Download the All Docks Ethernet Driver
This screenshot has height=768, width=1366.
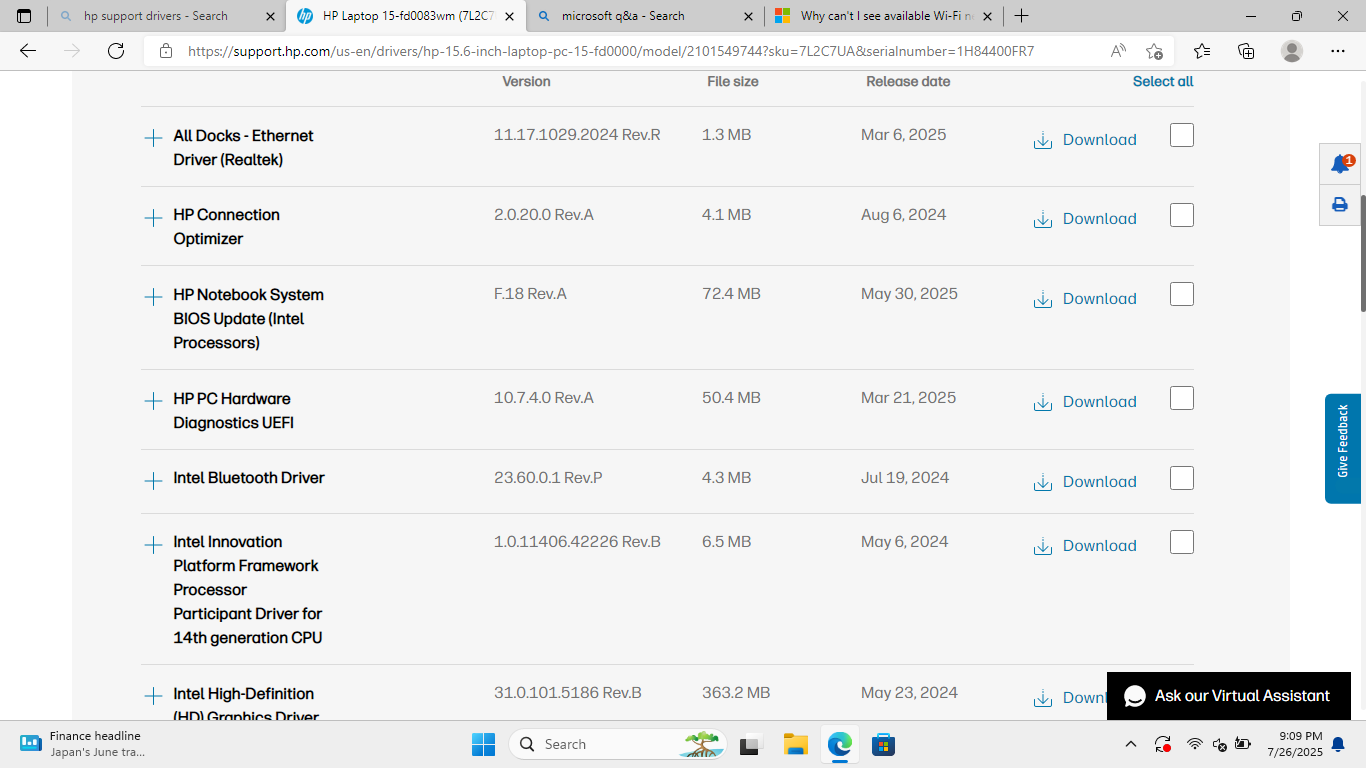point(1084,139)
